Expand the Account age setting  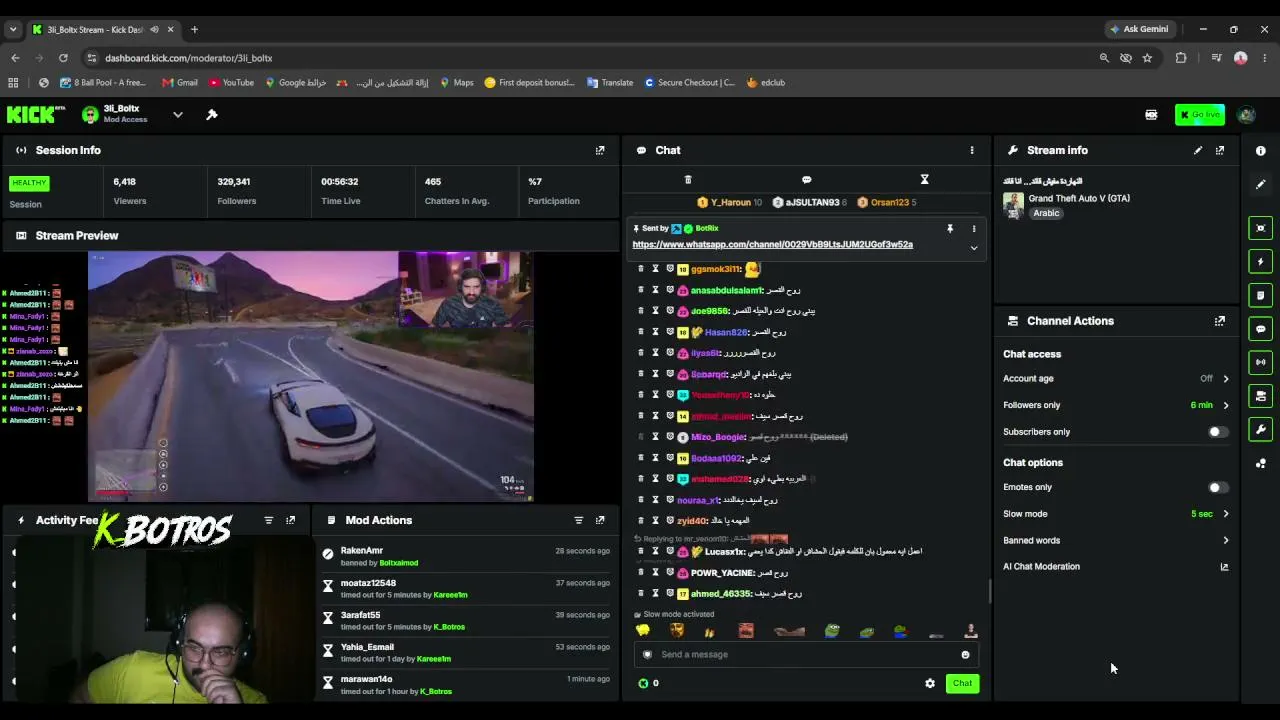point(1226,379)
